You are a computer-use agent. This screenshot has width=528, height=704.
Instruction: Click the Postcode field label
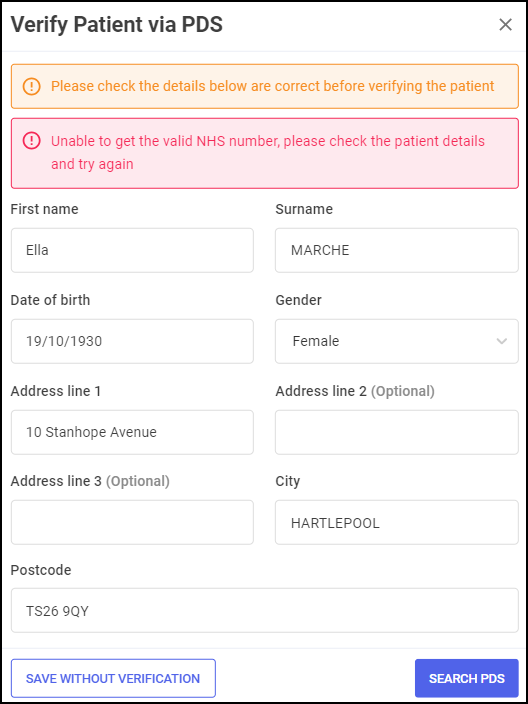tap(41, 570)
